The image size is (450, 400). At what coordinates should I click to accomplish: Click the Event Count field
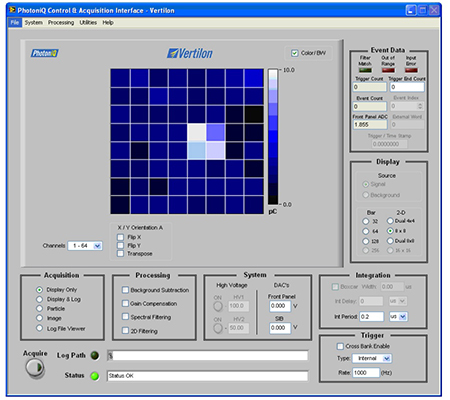(370, 106)
